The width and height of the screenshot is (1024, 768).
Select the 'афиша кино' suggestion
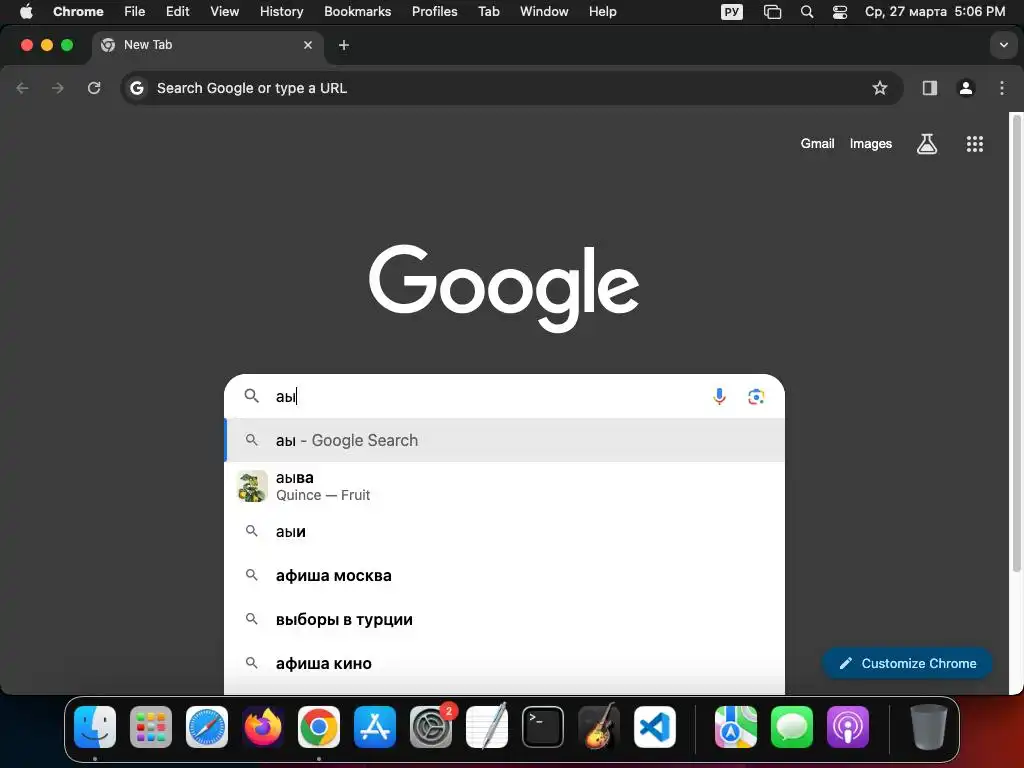pos(504,664)
